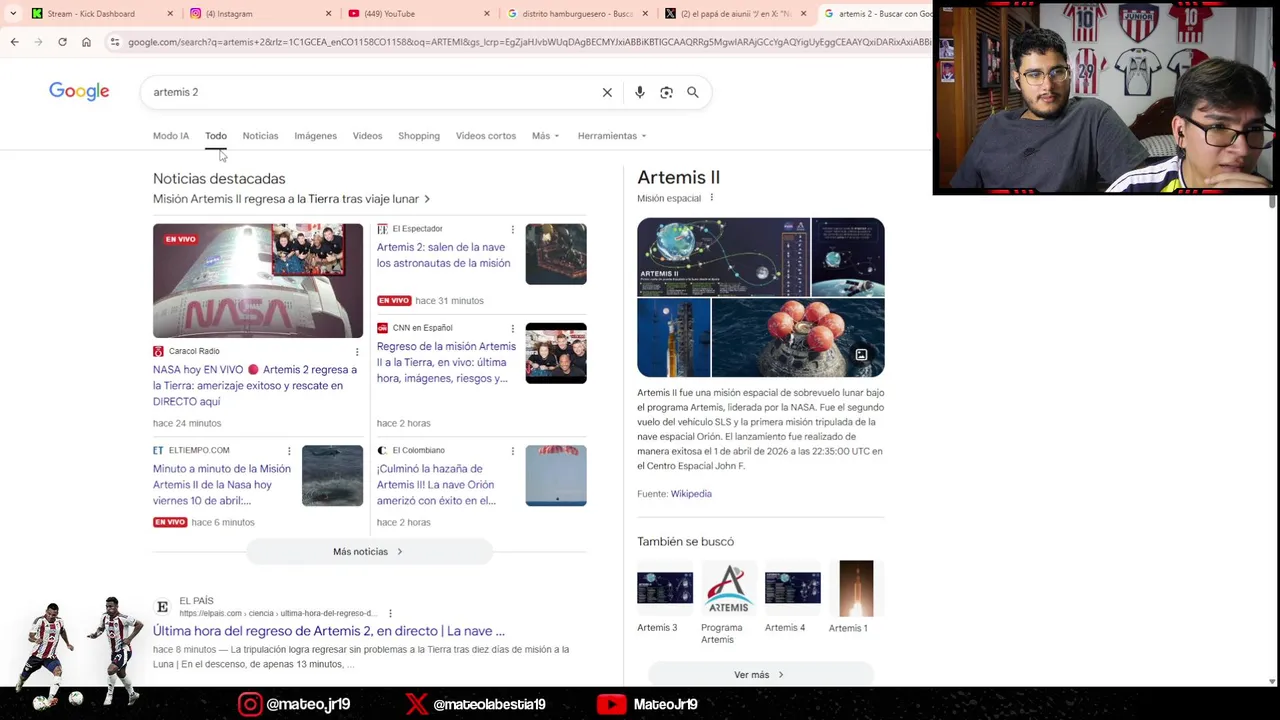Click the image gallery icon on Artemis II photos
This screenshot has width=1280, height=720.
click(861, 354)
